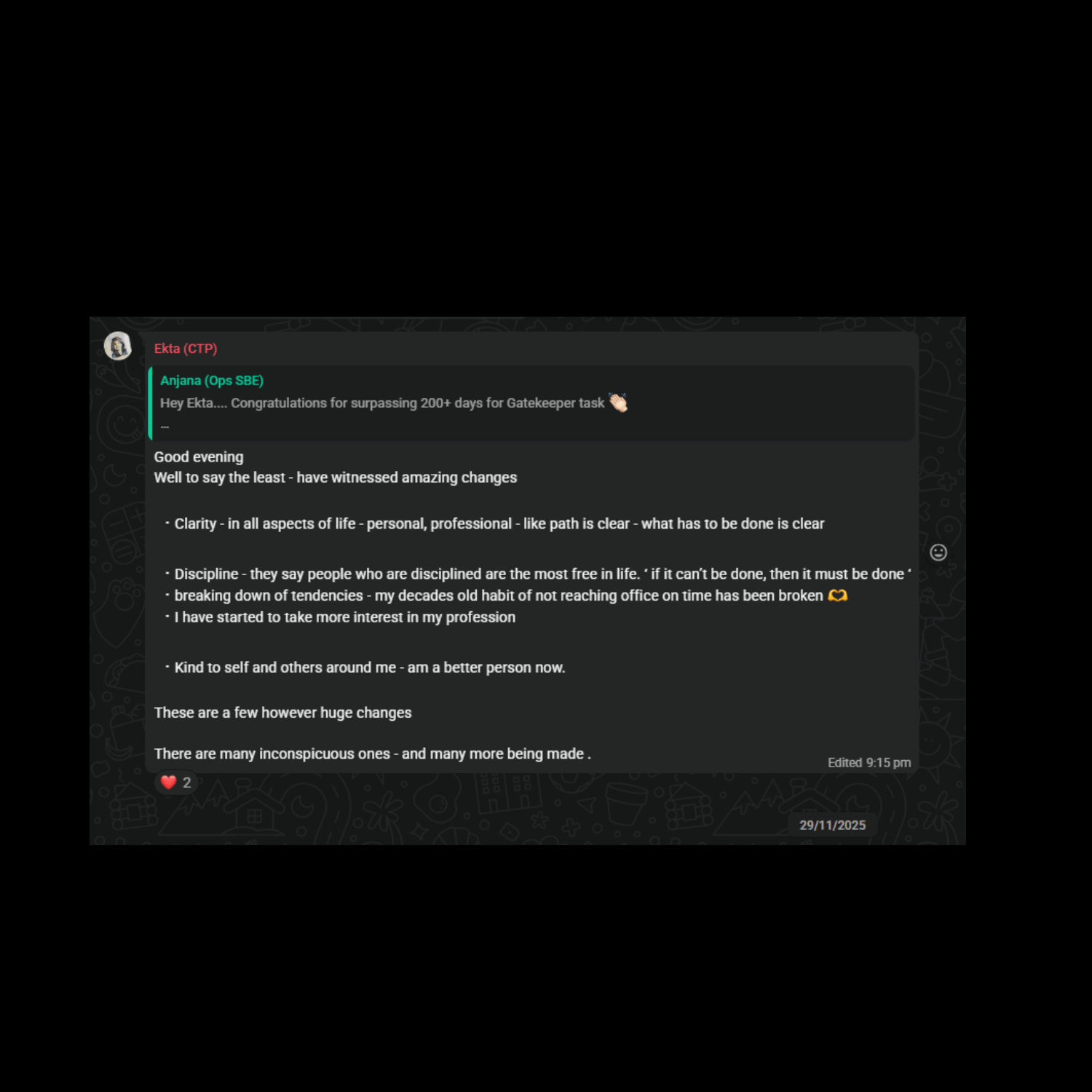Click the "Well to say the least" line
This screenshot has height=1092, width=1092.
pyautogui.click(x=336, y=478)
